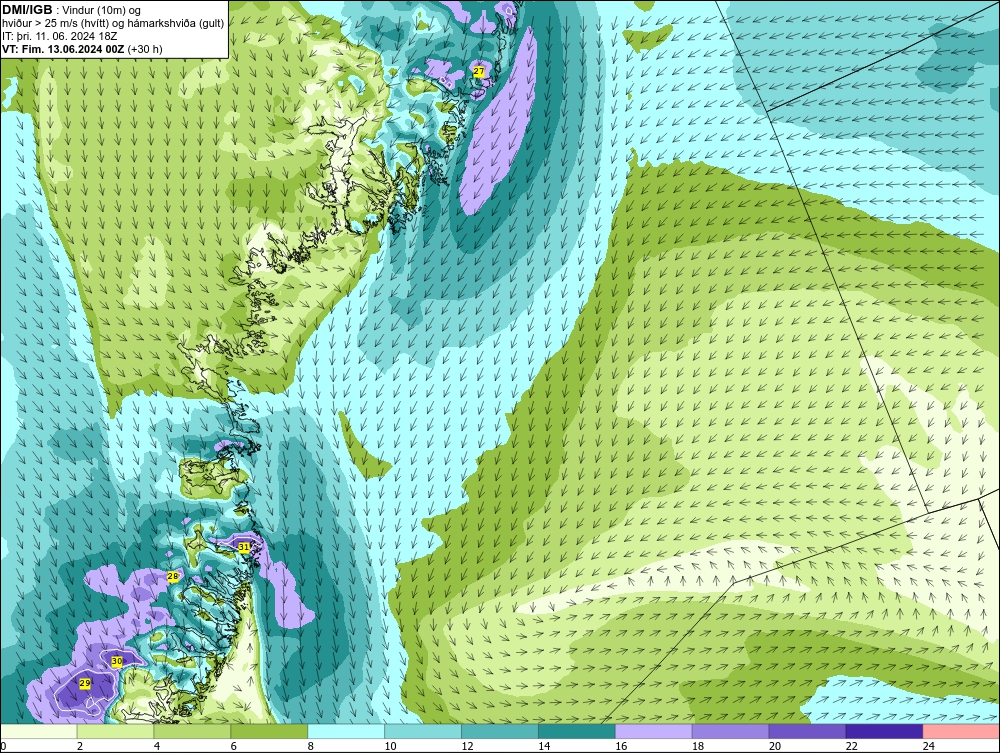1000x753 pixels.
Task: Click the title line 'DMI/IGB : Vindur (10m) og'
Action: click(x=72, y=10)
